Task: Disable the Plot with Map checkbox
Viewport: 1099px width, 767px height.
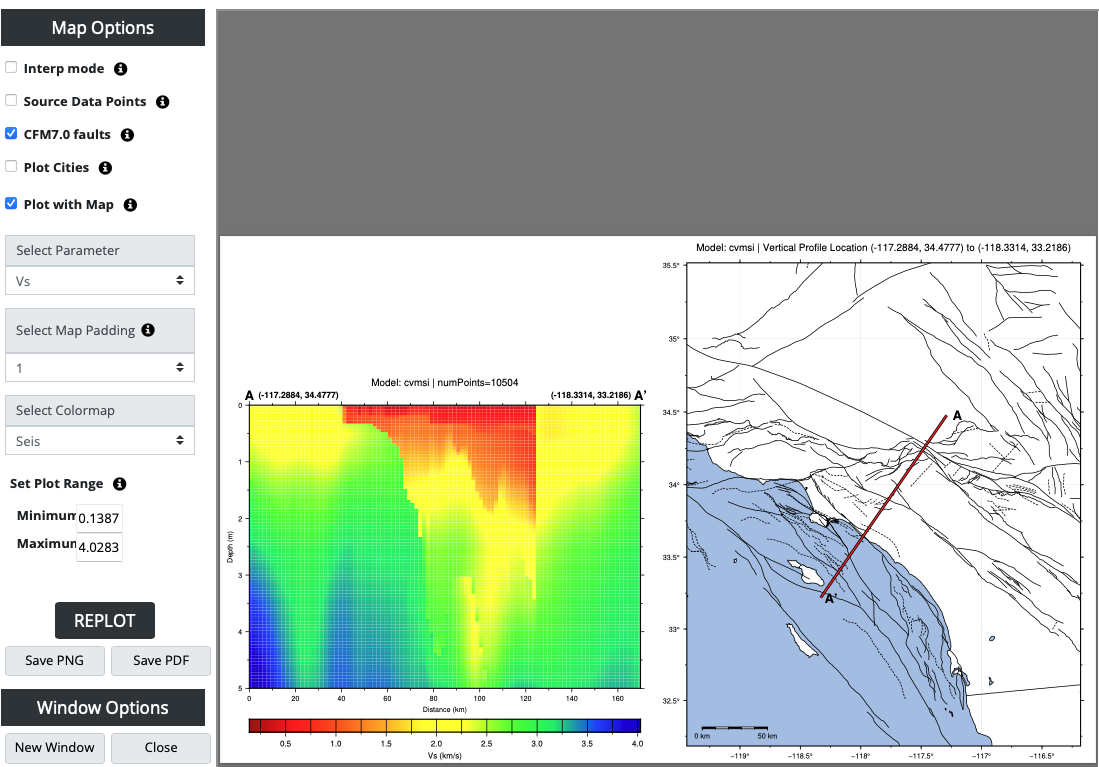Action: 11,204
